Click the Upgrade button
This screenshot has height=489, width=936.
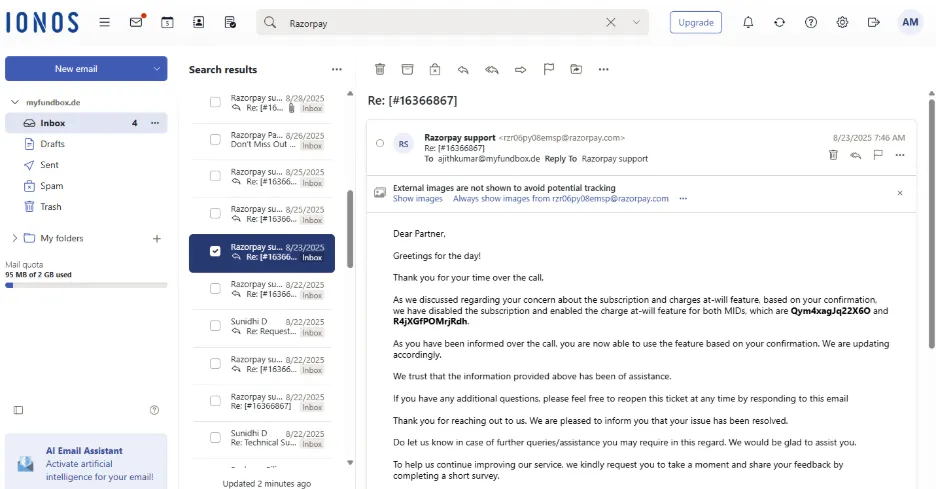tap(695, 23)
